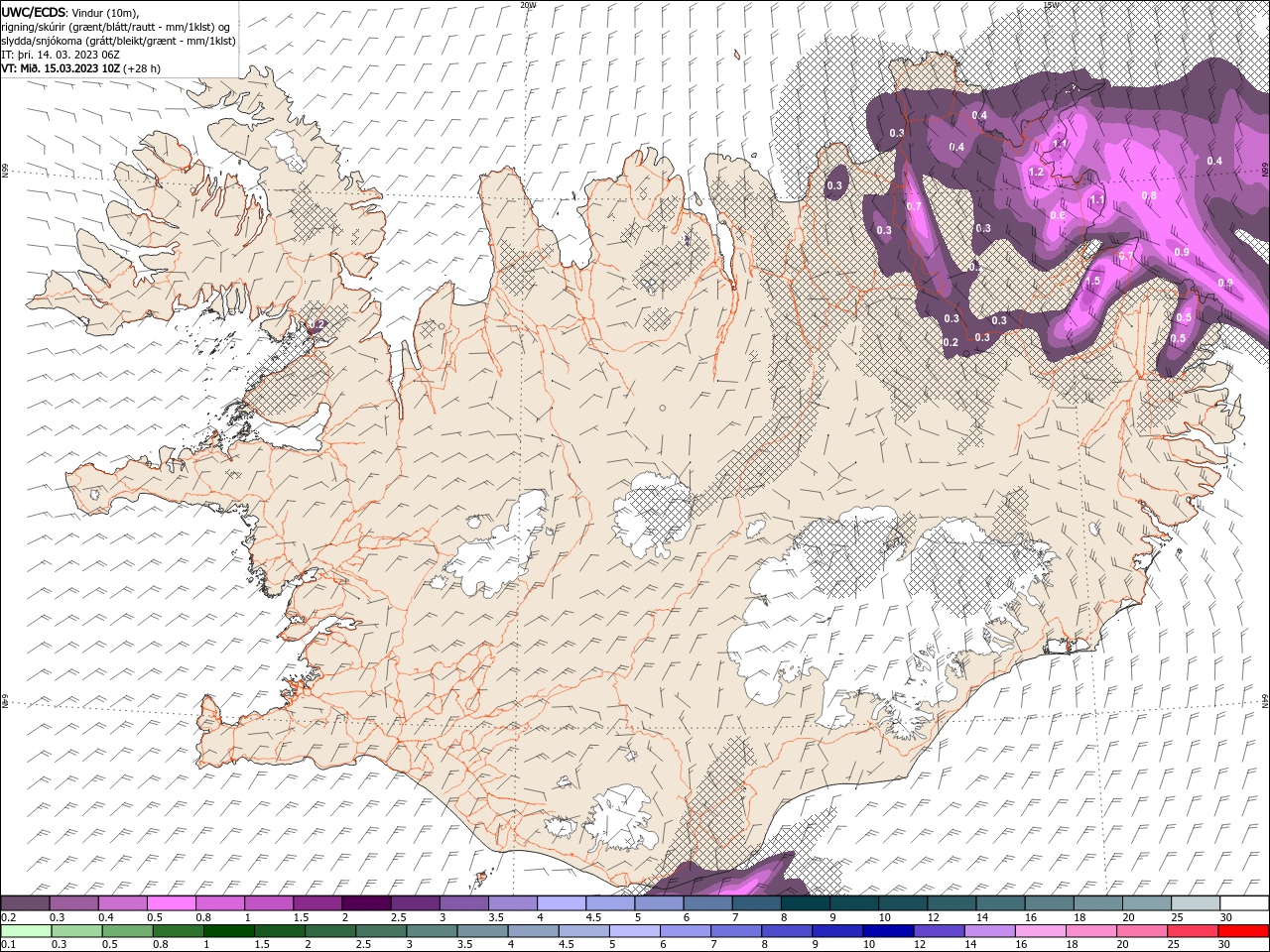The height and width of the screenshot is (952, 1270).
Task: Pick the darkest purple swatch above the upper-row 2 label
Action: tap(366, 903)
